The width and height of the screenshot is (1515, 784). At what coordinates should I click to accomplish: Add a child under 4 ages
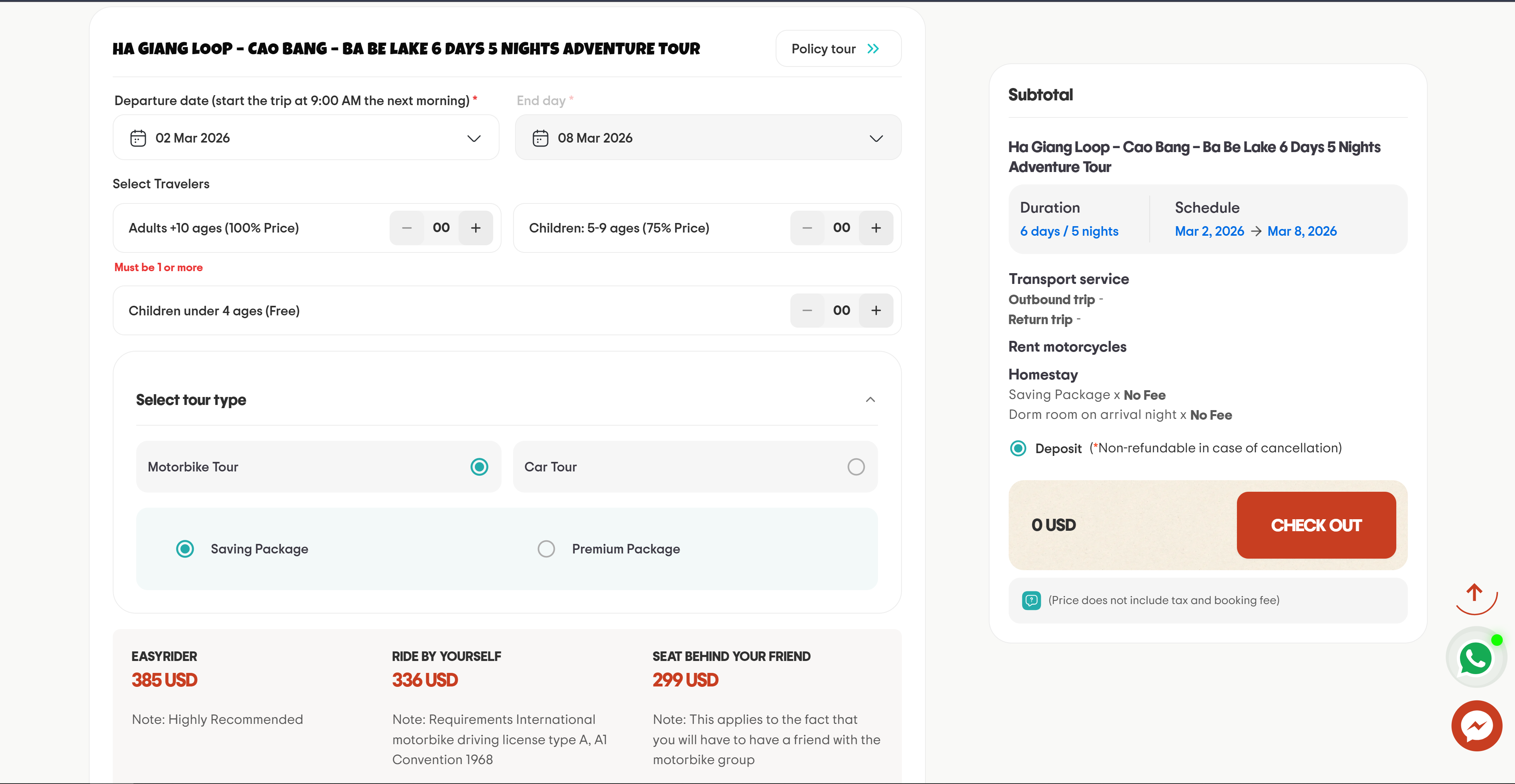pyautogui.click(x=876, y=310)
